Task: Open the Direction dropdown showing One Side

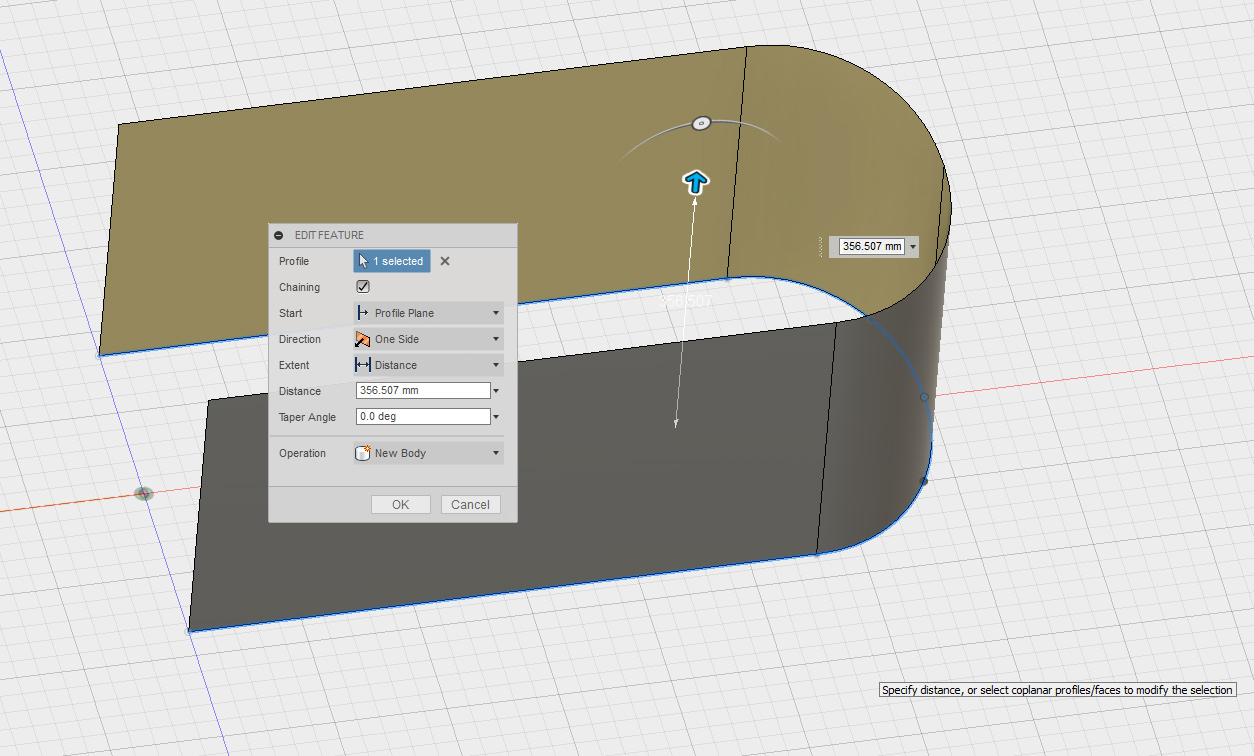Action: pos(429,339)
